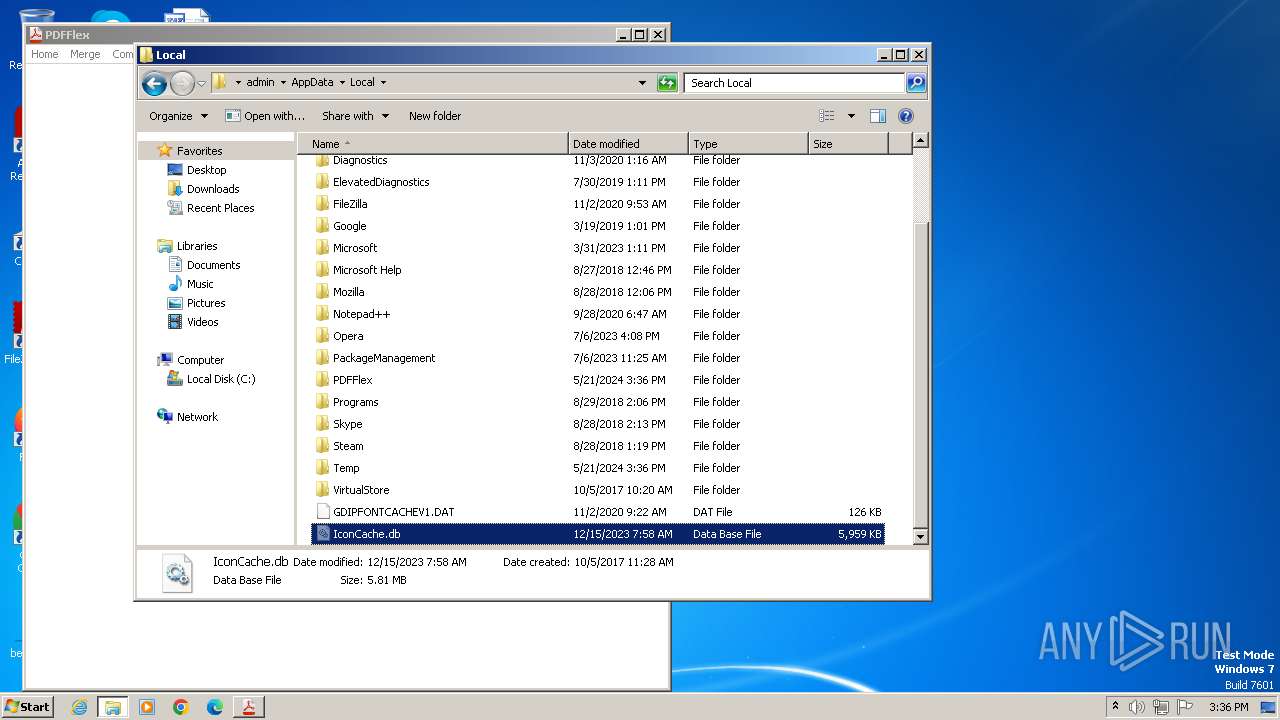Click the AppData breadcrumb segment
This screenshot has width=1280, height=720.
tap(312, 83)
